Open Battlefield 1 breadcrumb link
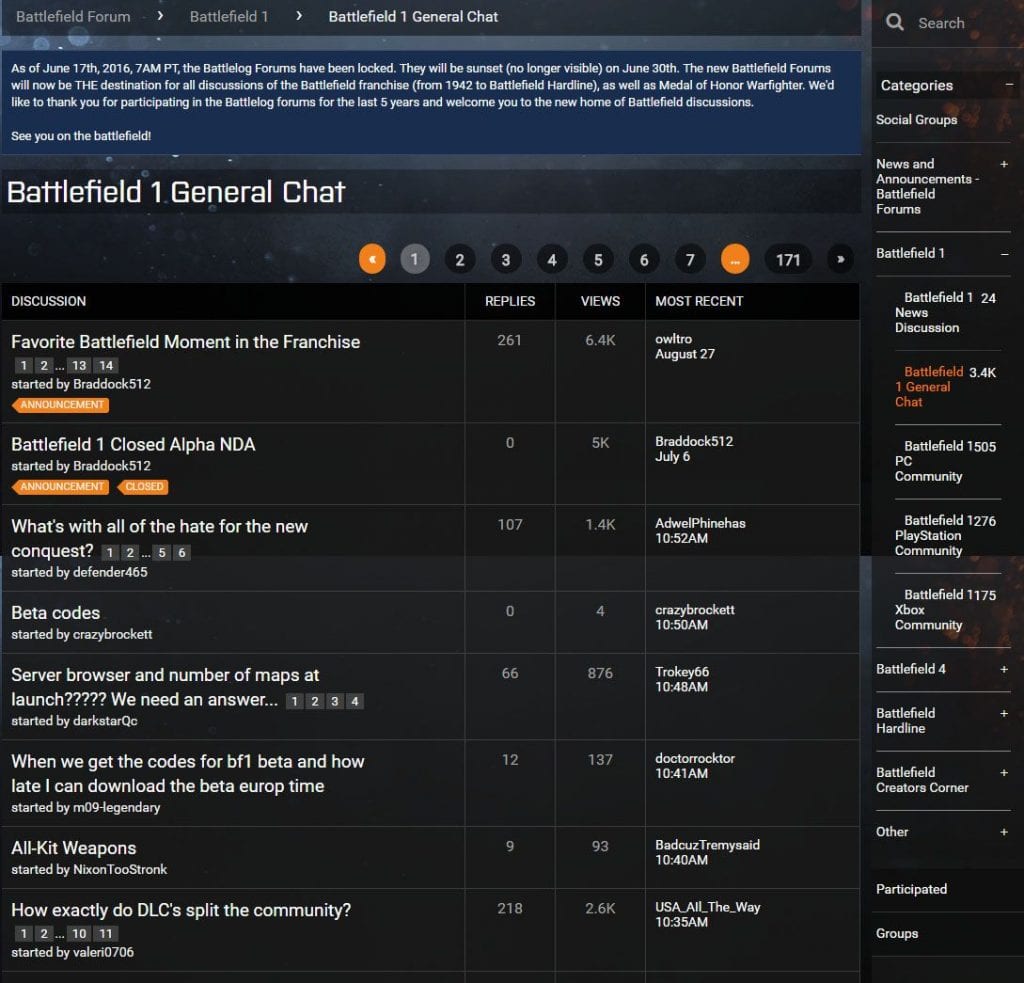 [229, 16]
